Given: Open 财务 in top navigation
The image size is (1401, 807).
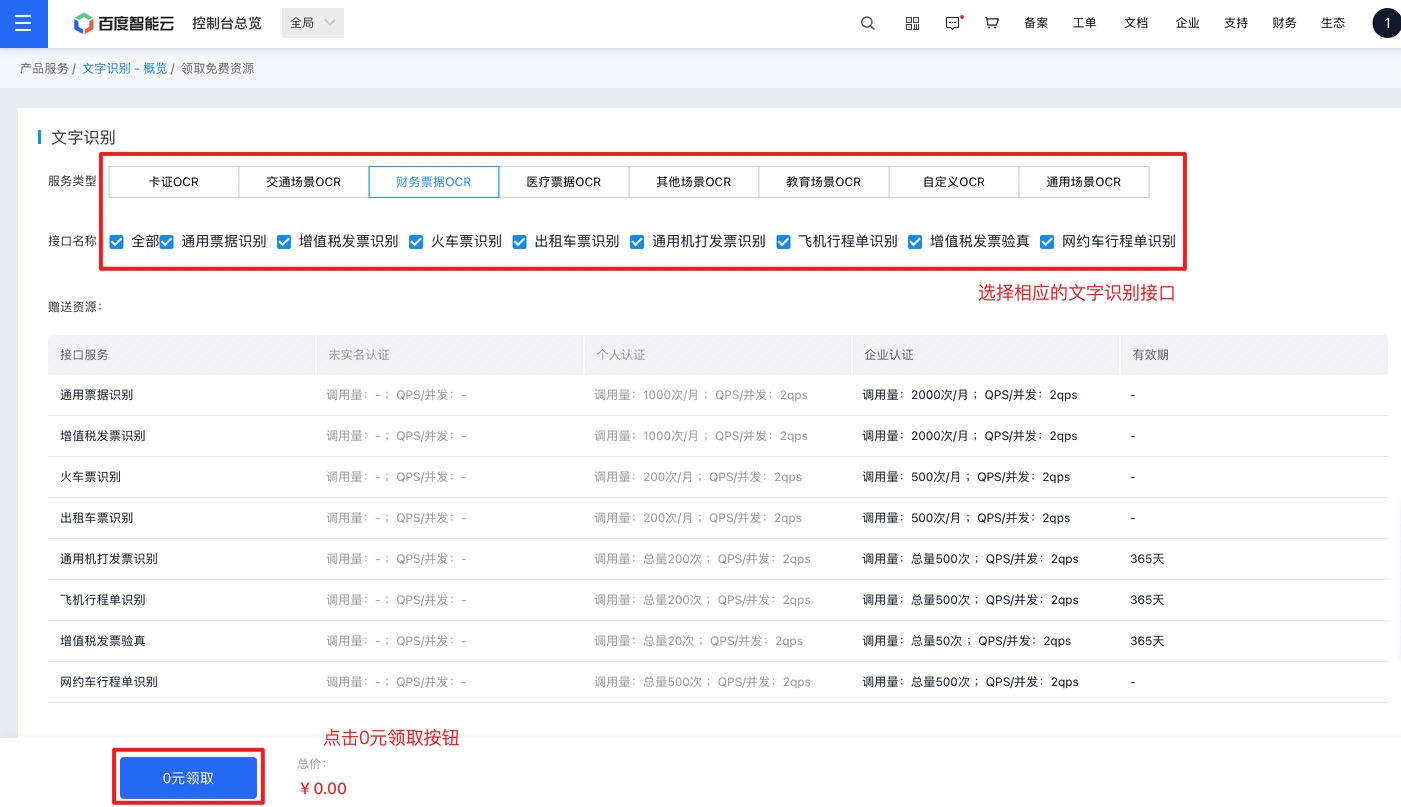Looking at the screenshot, I should [x=1284, y=23].
